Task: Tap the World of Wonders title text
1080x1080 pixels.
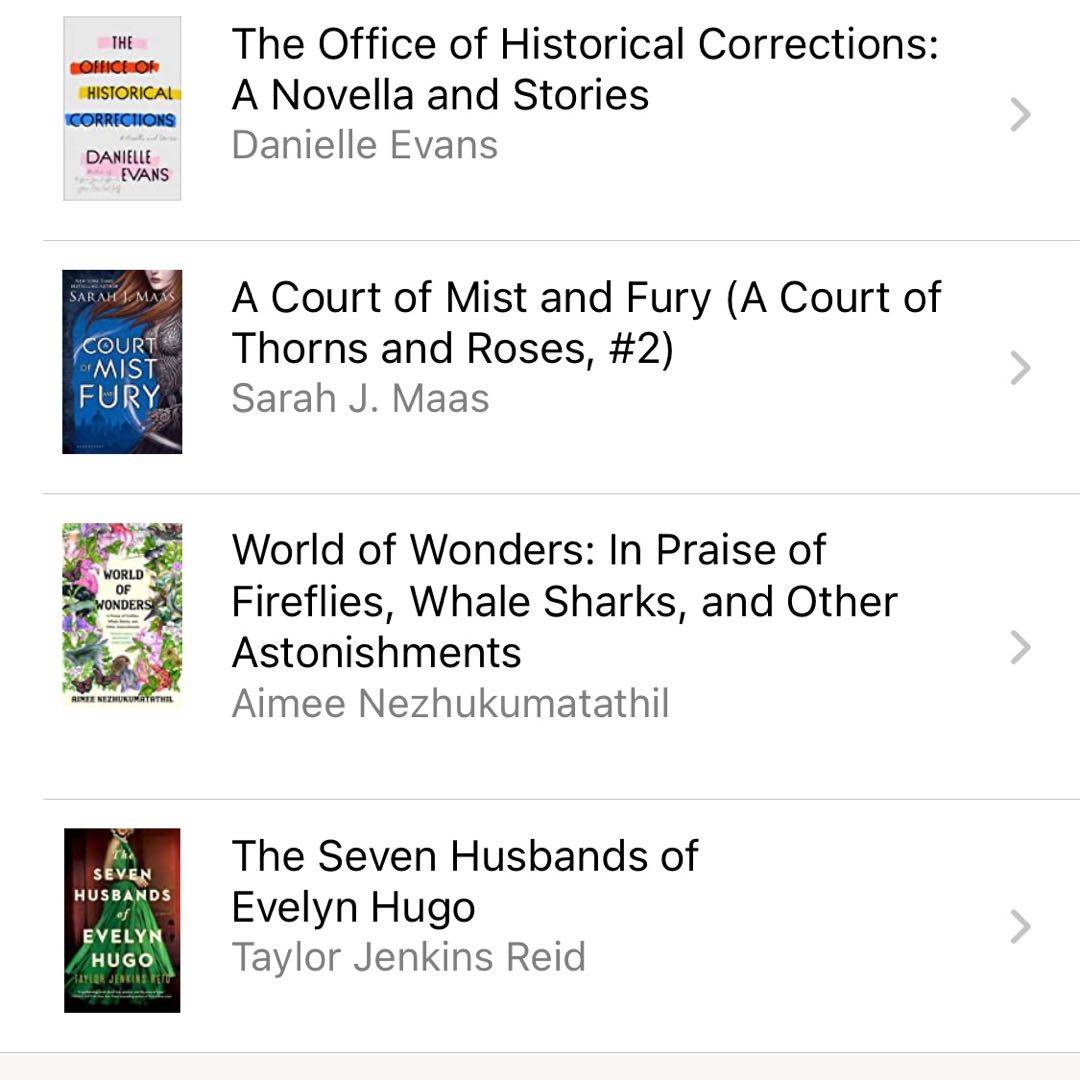Action: click(x=528, y=550)
